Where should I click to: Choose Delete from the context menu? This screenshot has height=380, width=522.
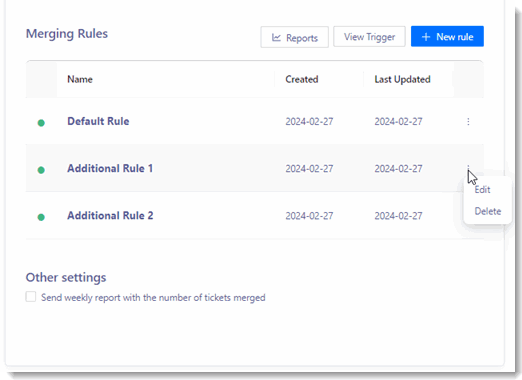click(x=488, y=211)
